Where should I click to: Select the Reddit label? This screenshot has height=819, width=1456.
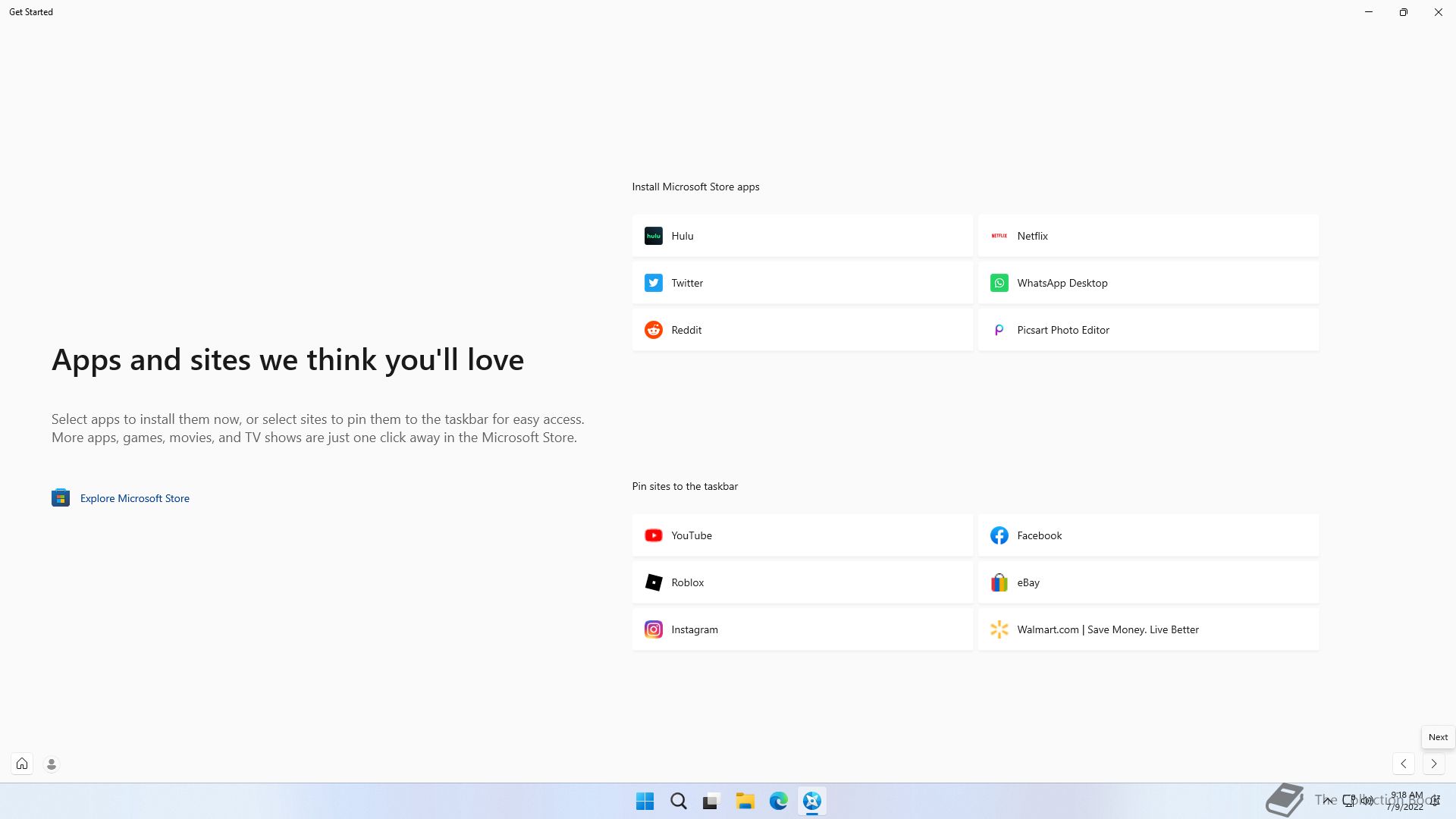(686, 330)
